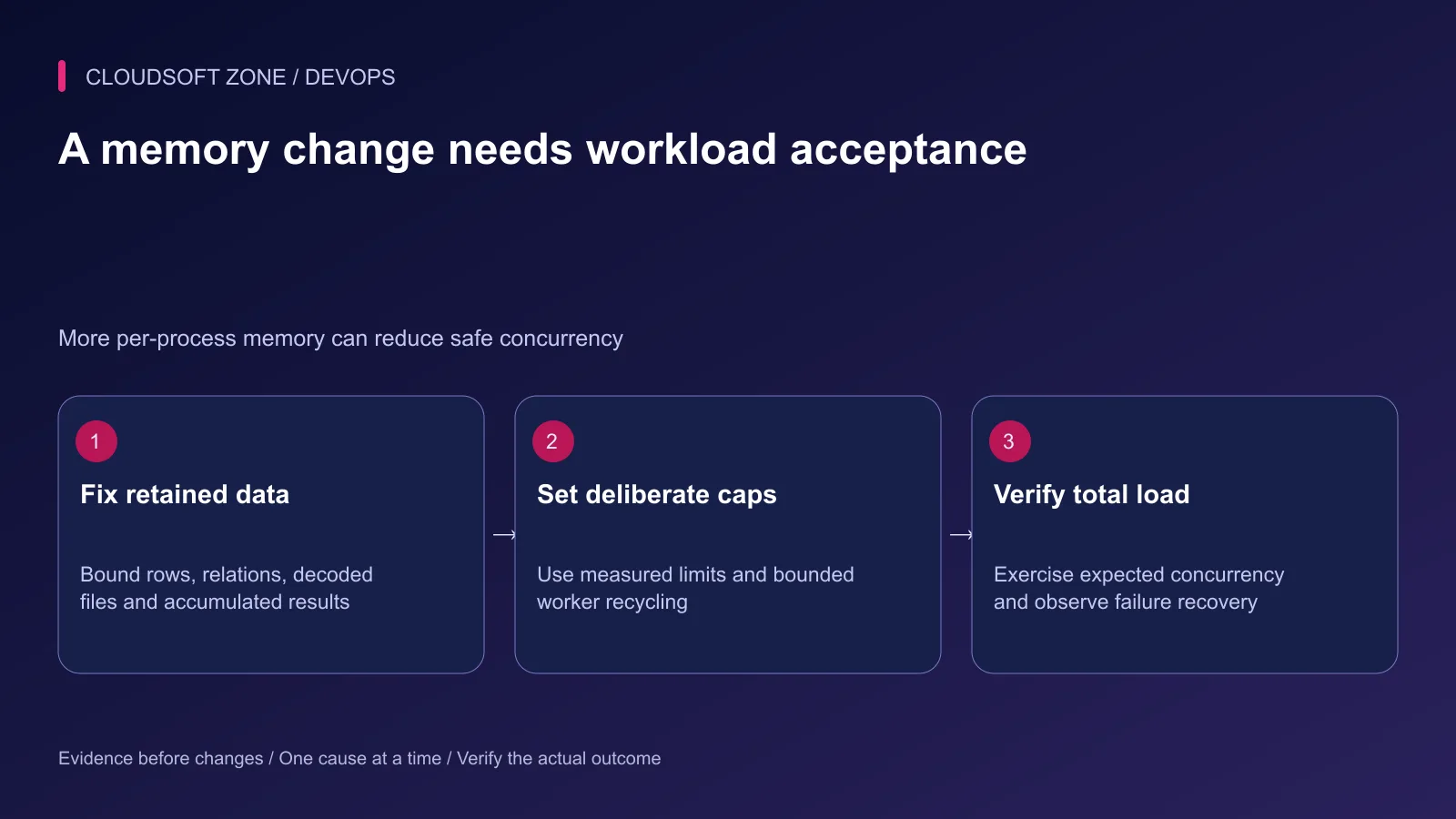Select the 'Set deliberate caps' heading

click(657, 494)
